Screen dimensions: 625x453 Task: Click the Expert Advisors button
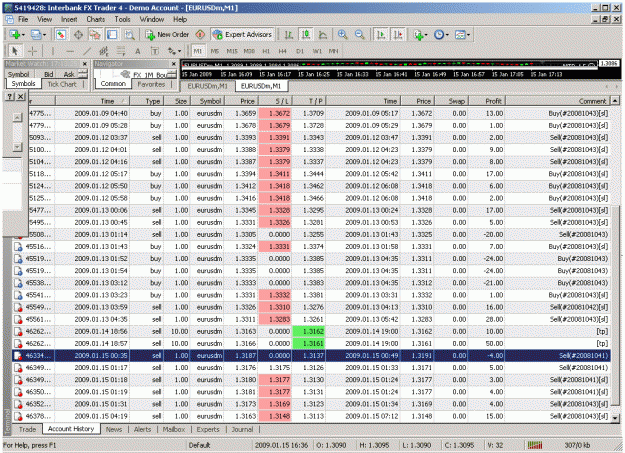pyautogui.click(x=243, y=35)
